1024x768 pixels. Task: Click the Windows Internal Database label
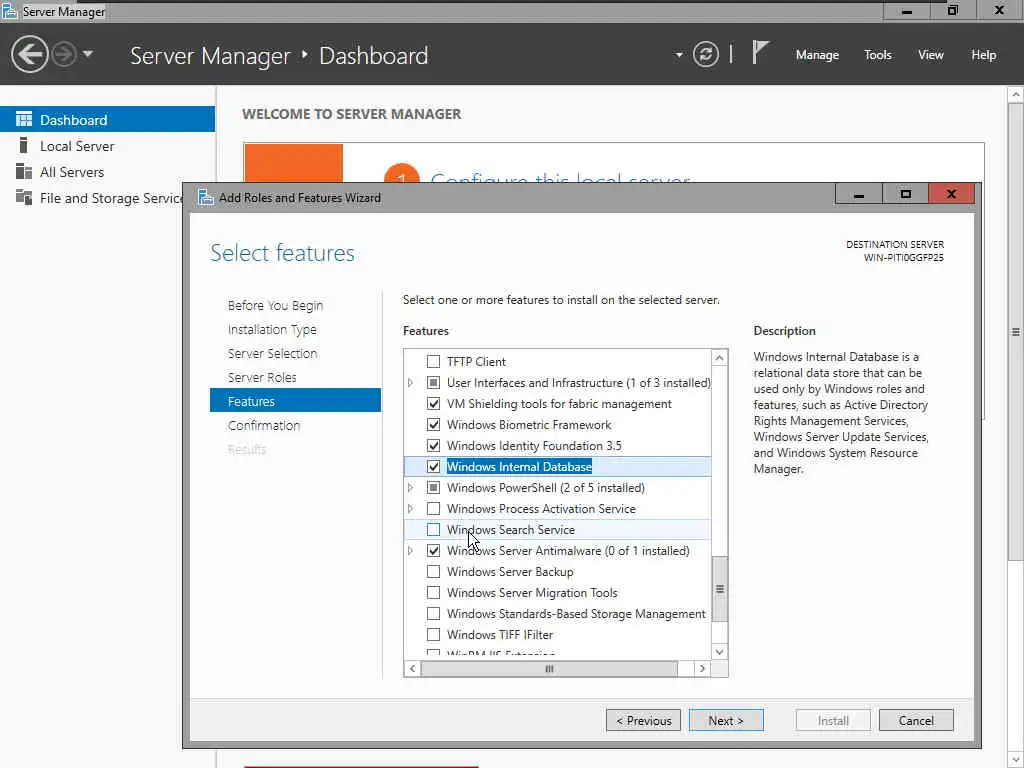(519, 466)
